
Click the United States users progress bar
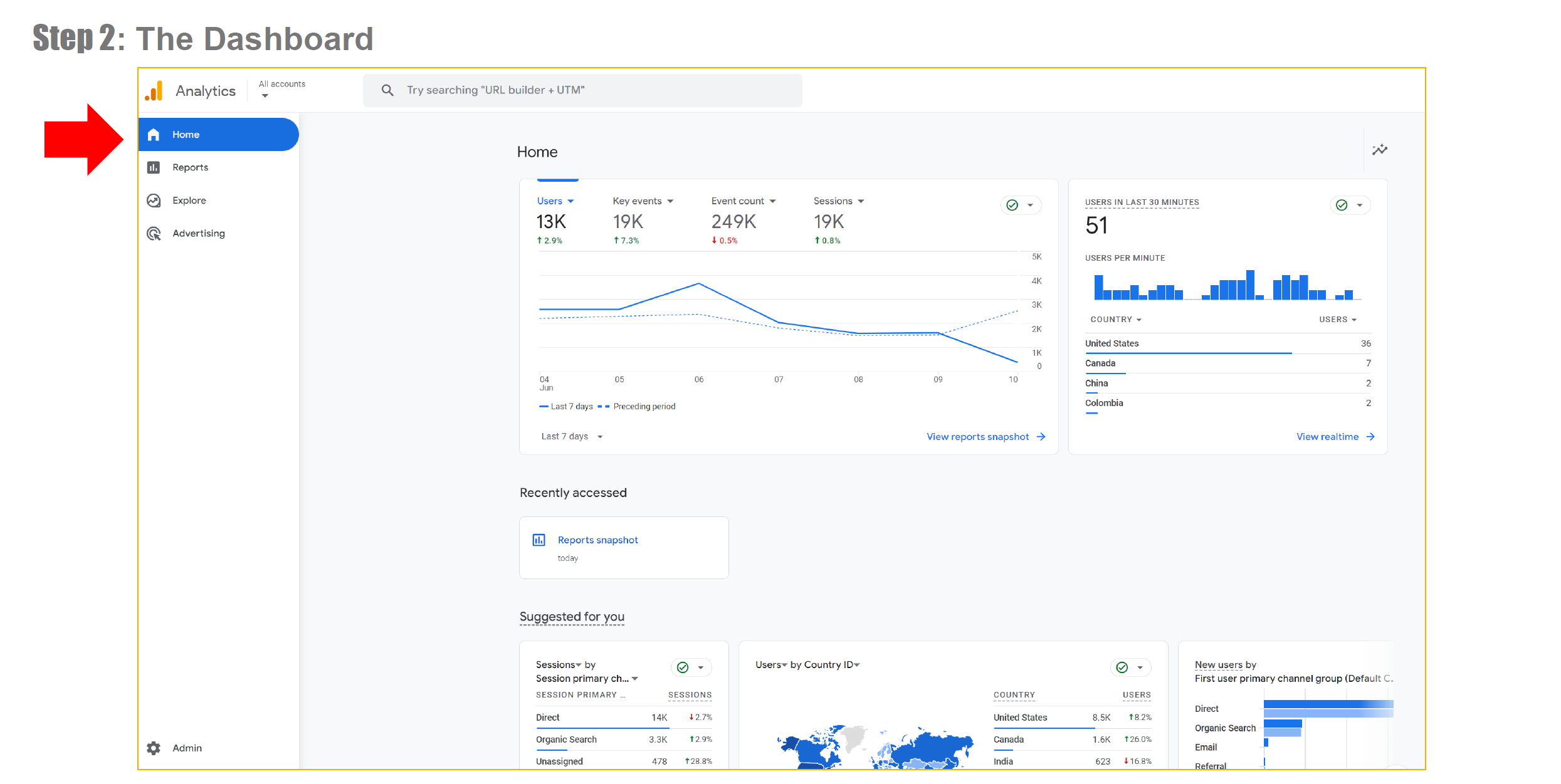tap(1188, 353)
